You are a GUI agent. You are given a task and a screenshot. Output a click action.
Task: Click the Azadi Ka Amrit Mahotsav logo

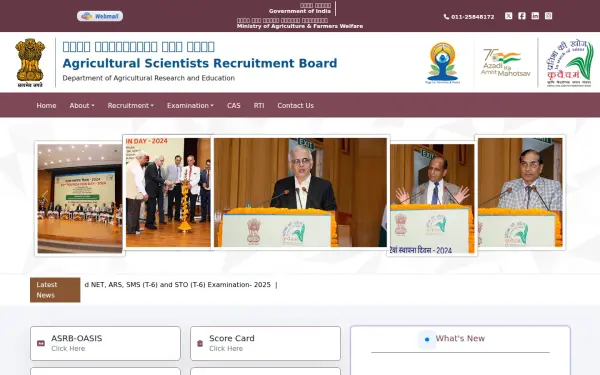(x=505, y=63)
